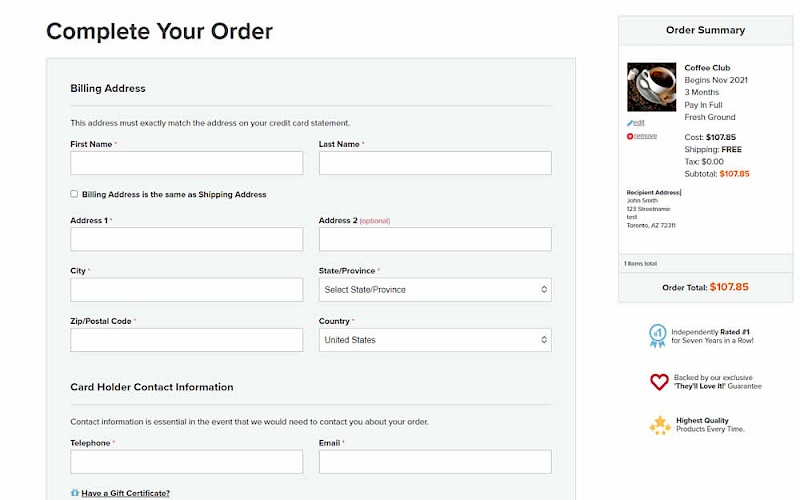Viewport: 800px width, 500px height.
Task: Click the Zip/Postal Code field
Action: (186, 340)
